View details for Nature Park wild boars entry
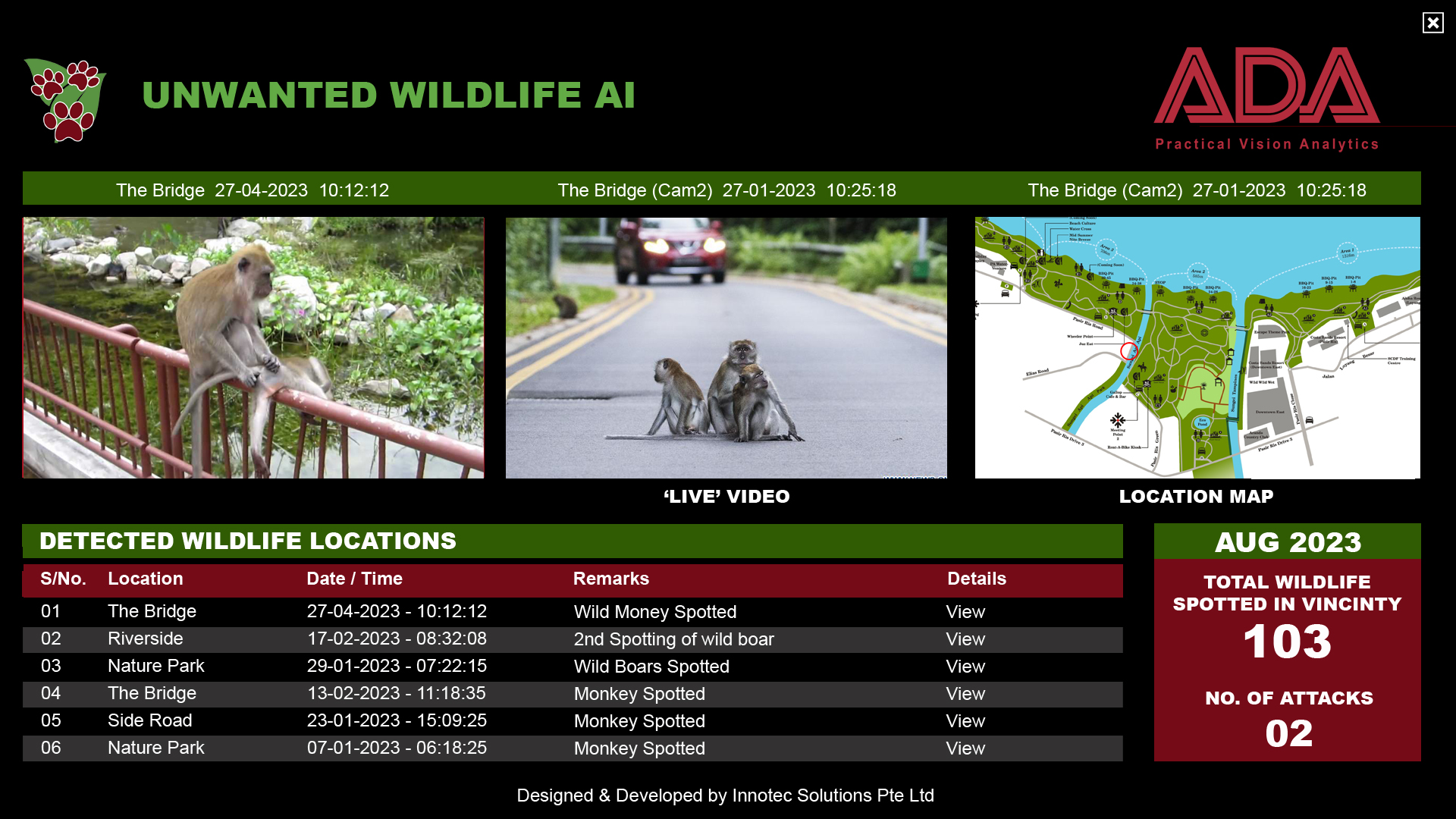1456x819 pixels. point(965,665)
